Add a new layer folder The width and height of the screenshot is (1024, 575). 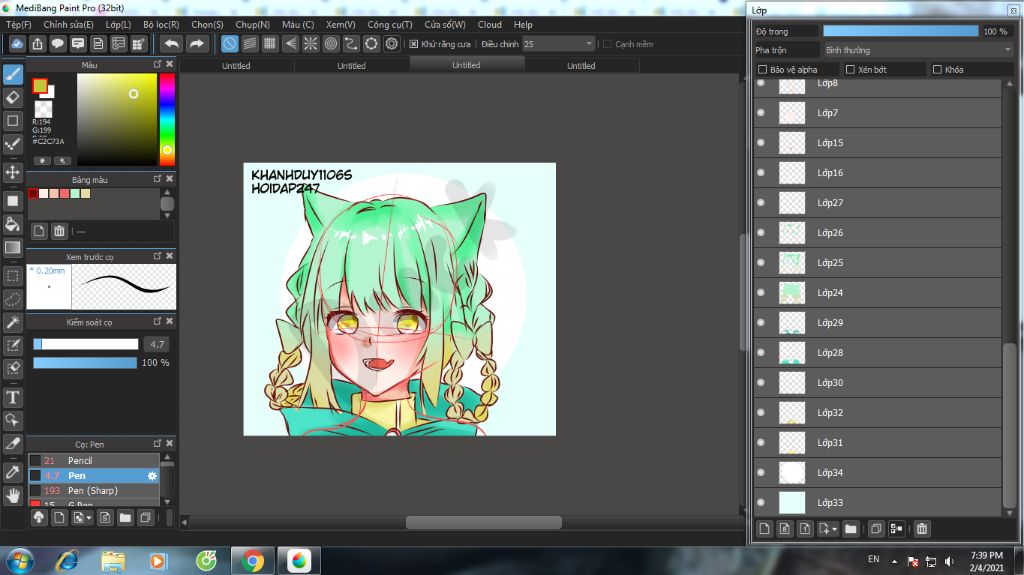[x=850, y=529]
